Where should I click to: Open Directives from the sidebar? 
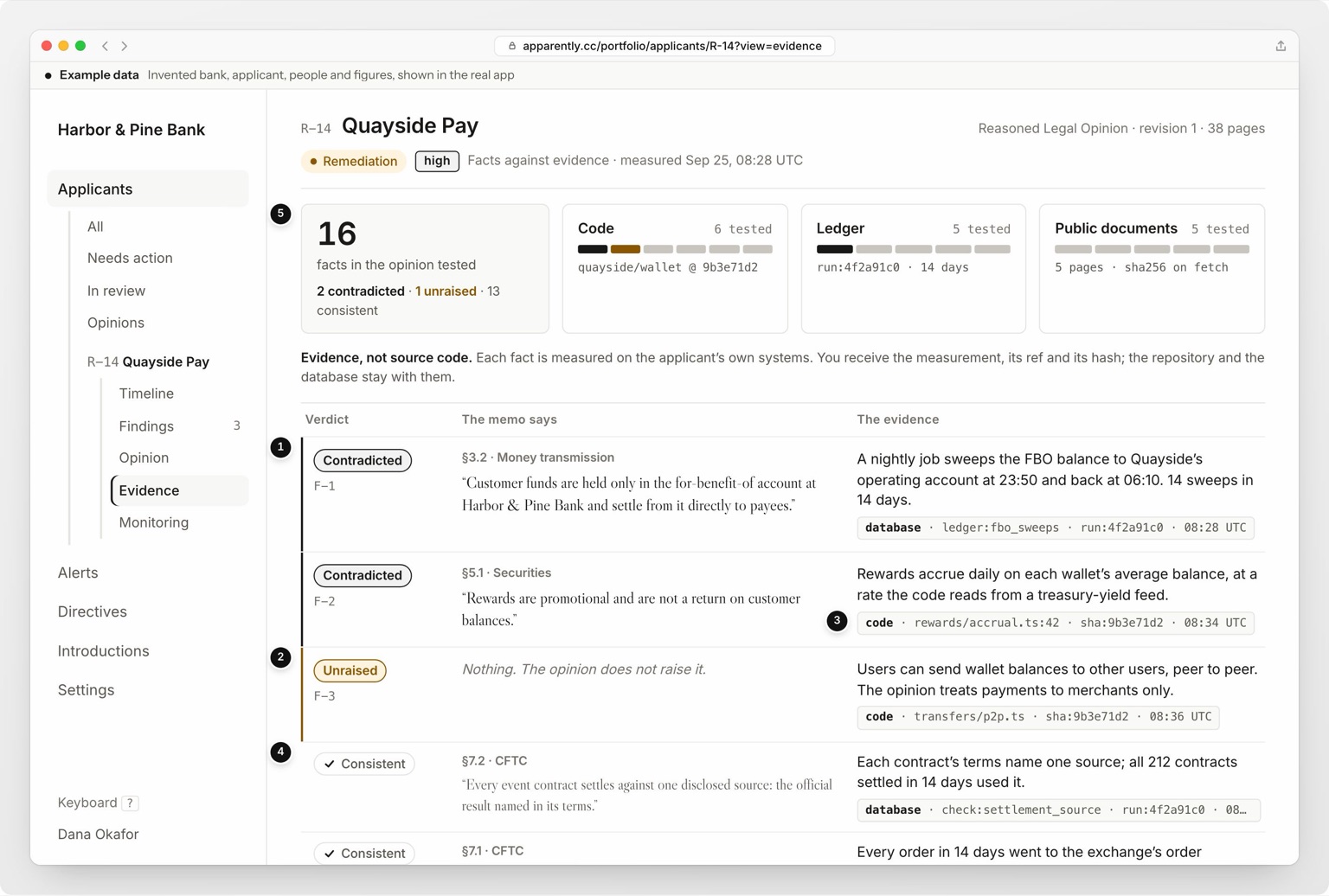point(93,611)
